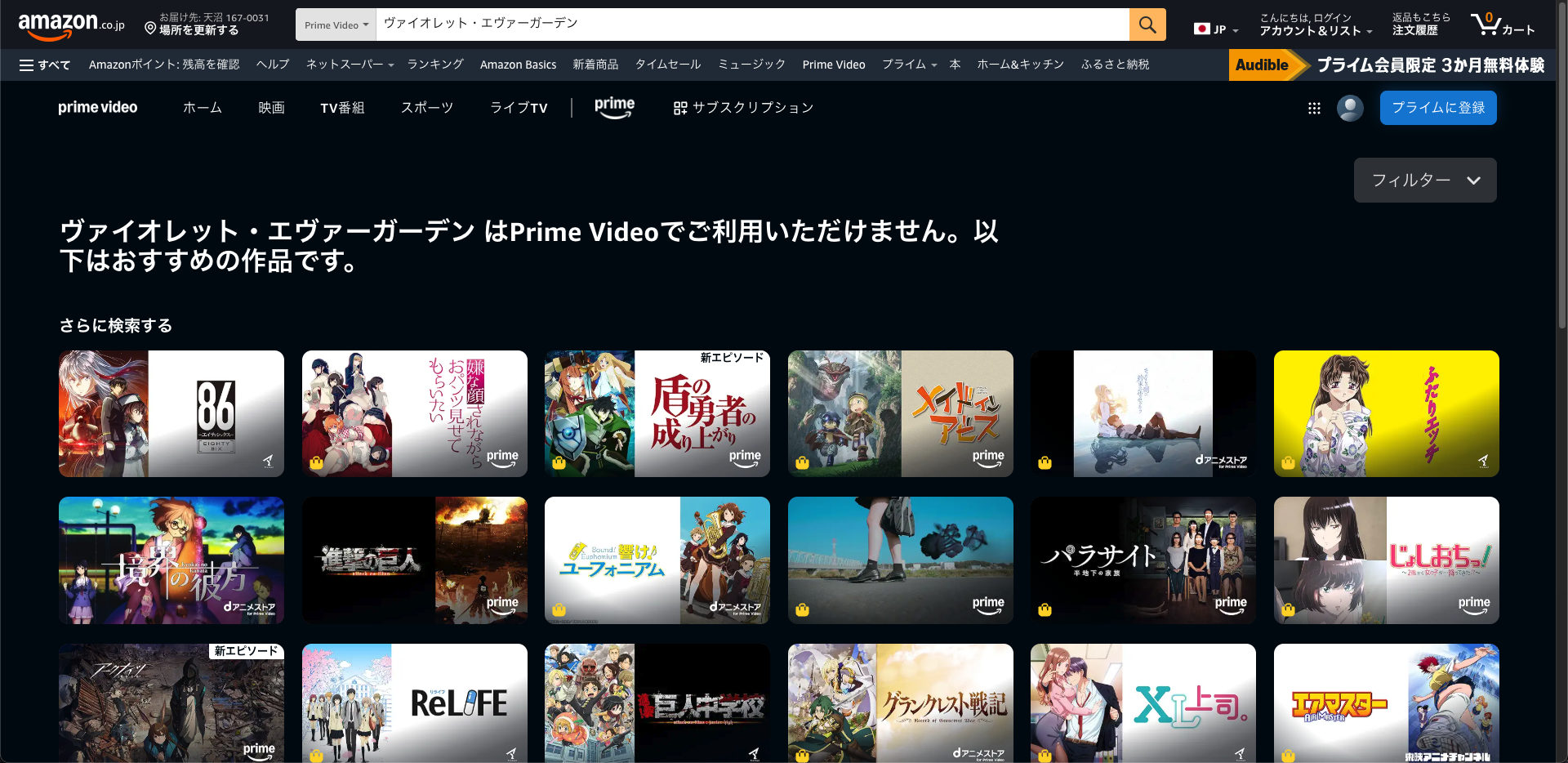Image resolution: width=1568 pixels, height=763 pixels.
Task: Open ライブTV from the navigation
Action: pos(519,107)
